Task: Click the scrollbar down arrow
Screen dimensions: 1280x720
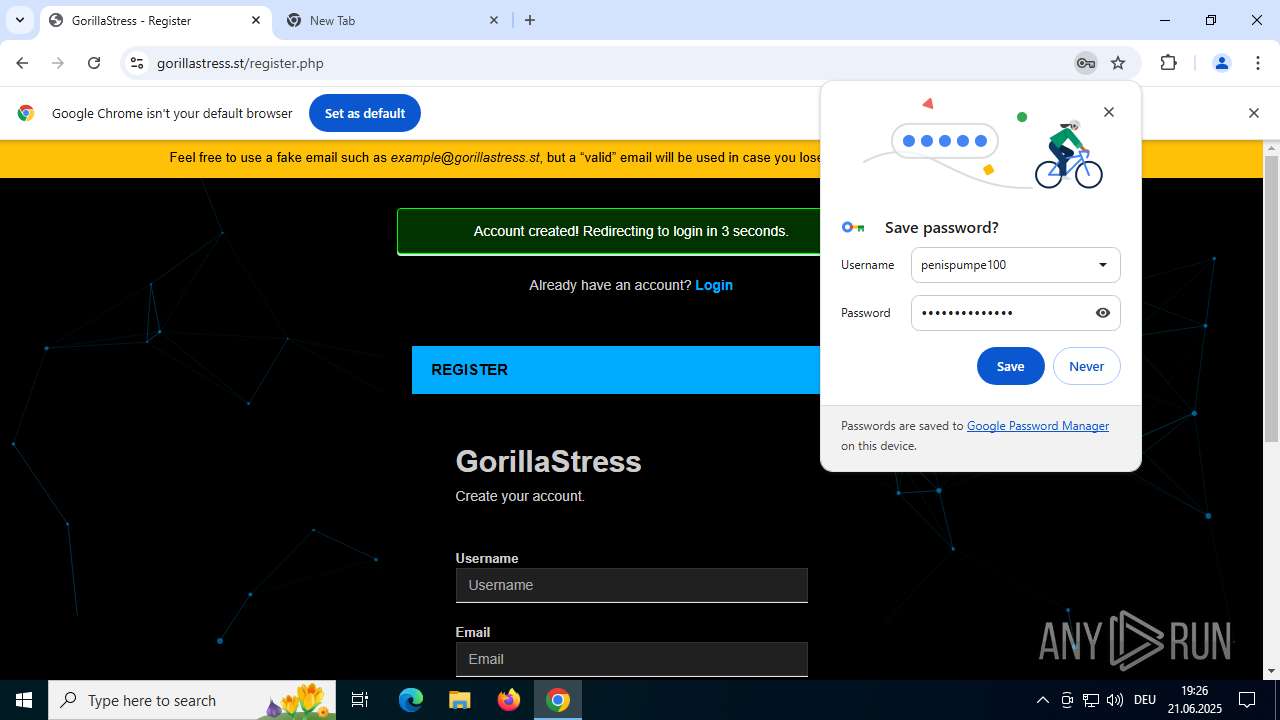Action: click(x=1271, y=671)
